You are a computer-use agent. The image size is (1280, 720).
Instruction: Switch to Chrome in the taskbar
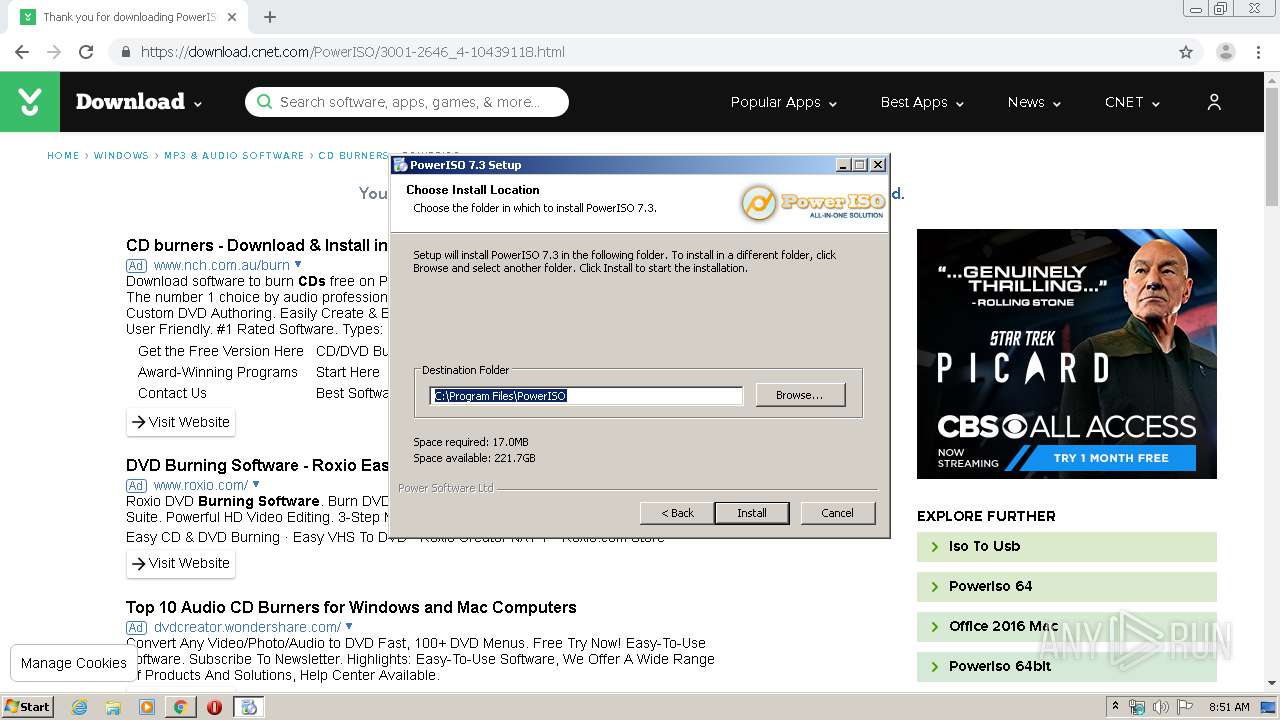coord(180,707)
